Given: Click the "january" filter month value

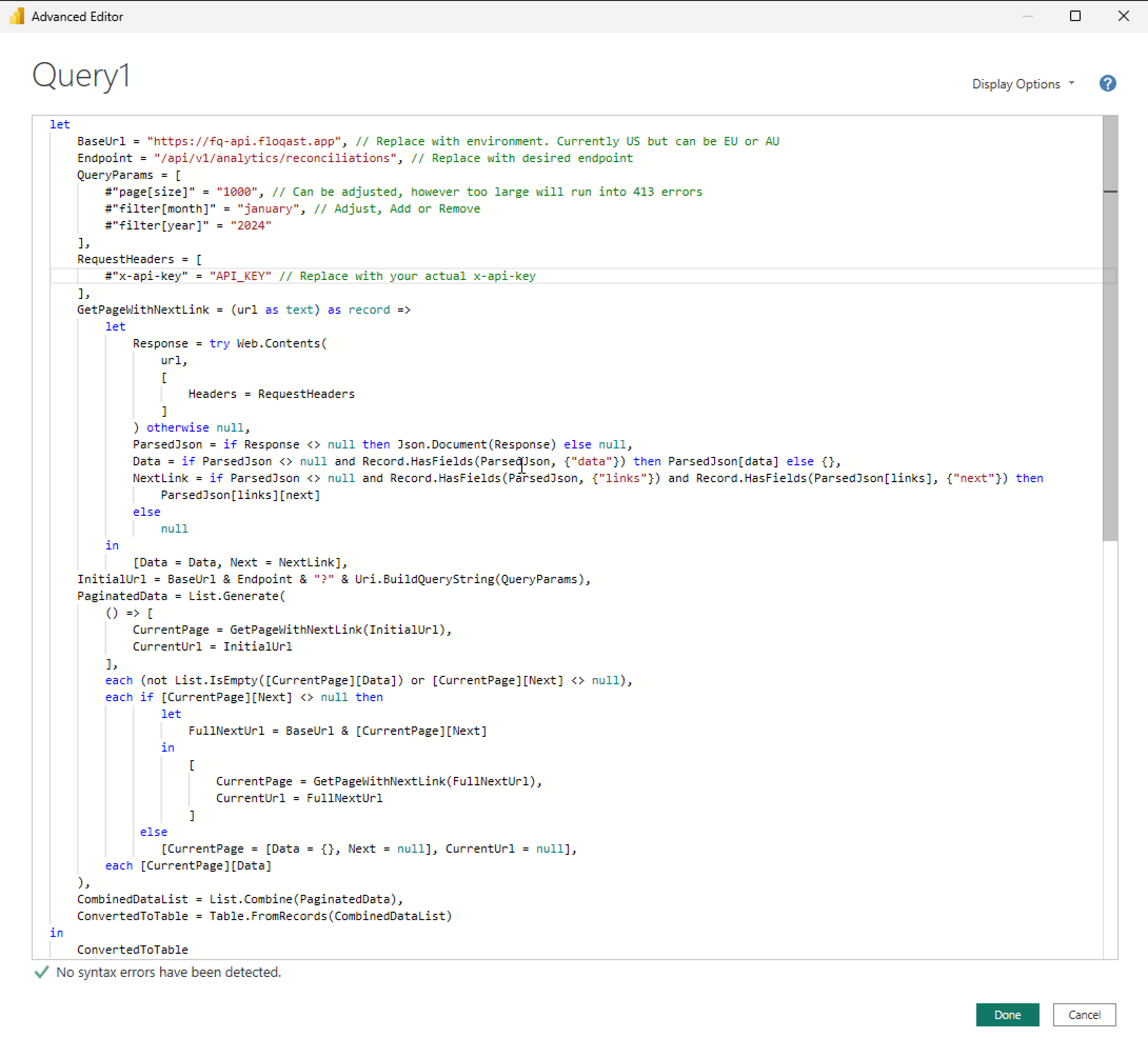Looking at the screenshot, I should point(268,208).
